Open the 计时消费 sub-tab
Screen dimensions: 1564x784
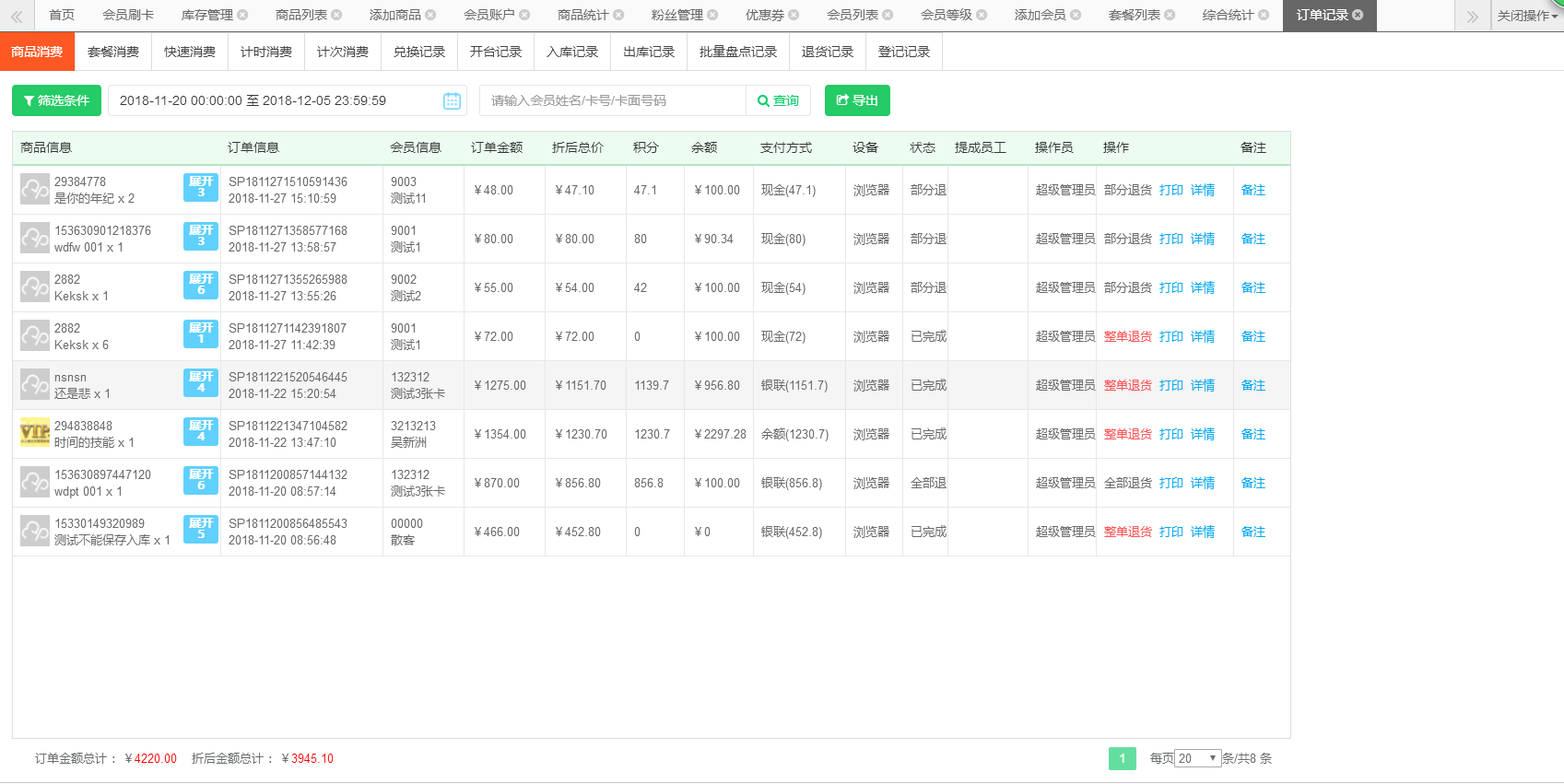pos(266,52)
